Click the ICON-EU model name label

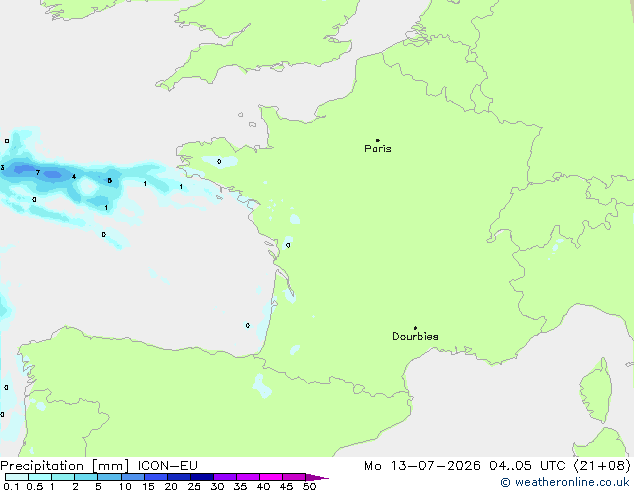167,466
